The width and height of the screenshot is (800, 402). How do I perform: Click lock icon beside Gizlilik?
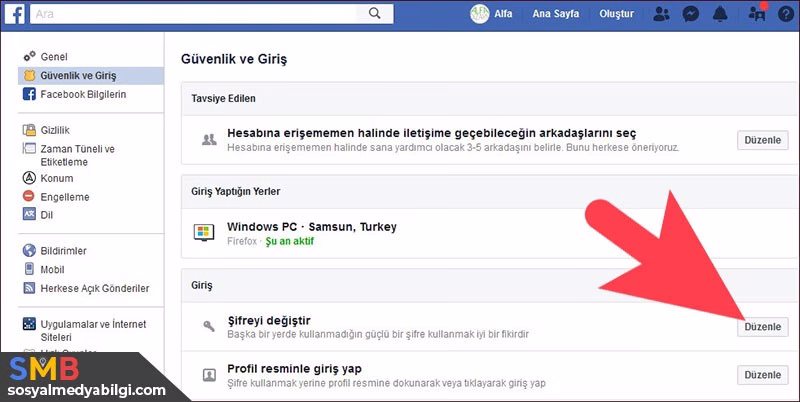pyautogui.click(x=30, y=130)
